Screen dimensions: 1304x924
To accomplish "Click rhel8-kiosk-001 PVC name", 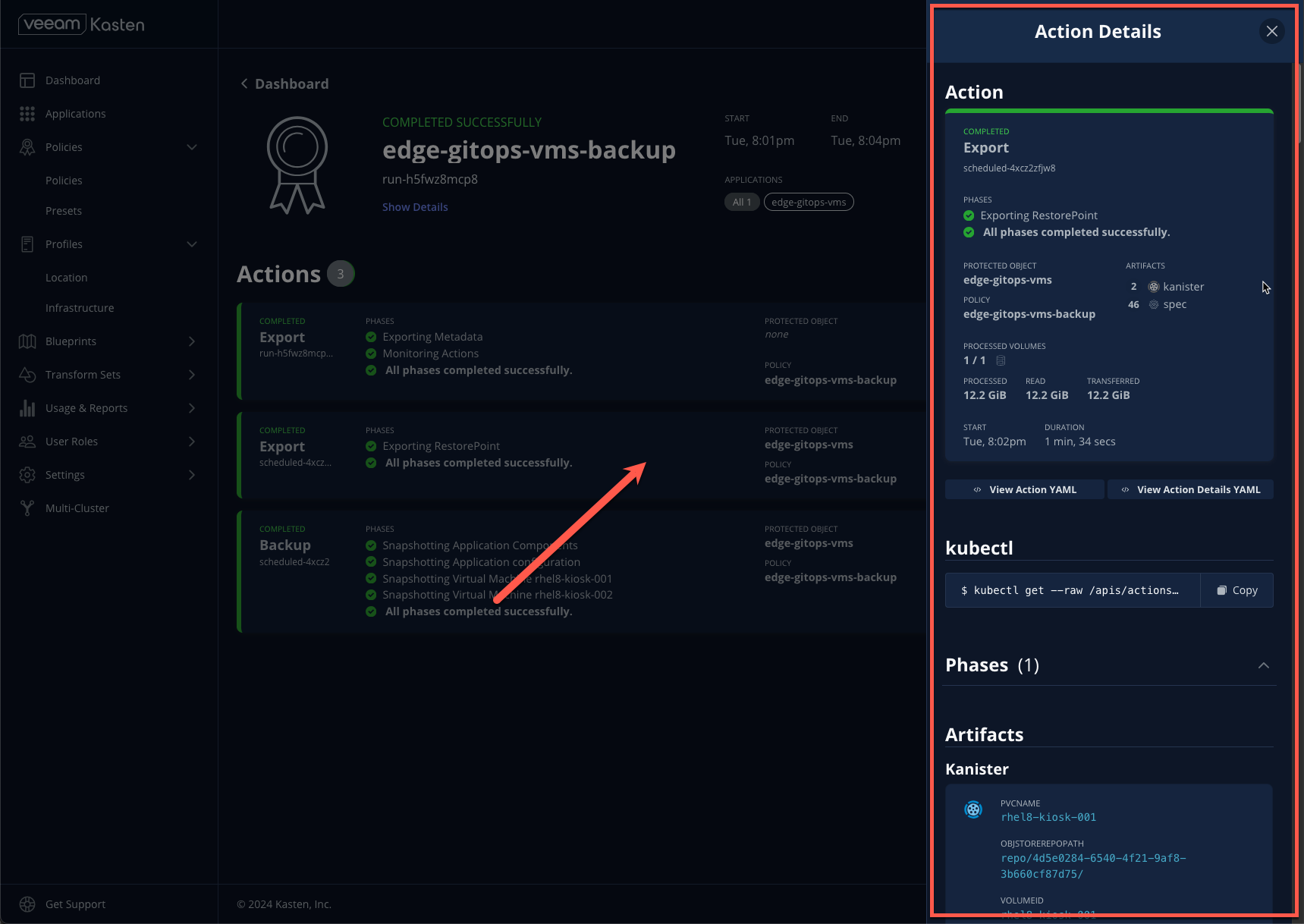I will [x=1048, y=817].
